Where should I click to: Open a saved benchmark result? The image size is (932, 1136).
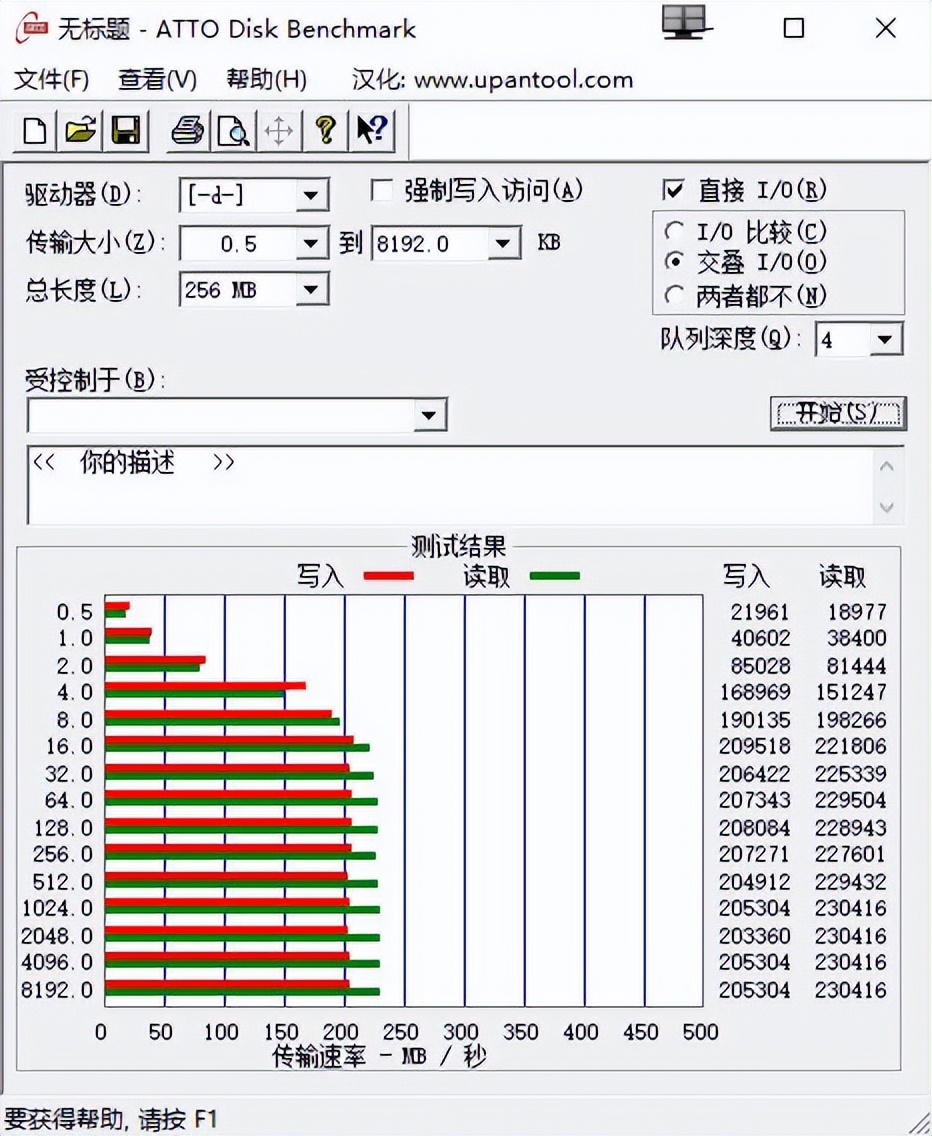click(x=80, y=130)
